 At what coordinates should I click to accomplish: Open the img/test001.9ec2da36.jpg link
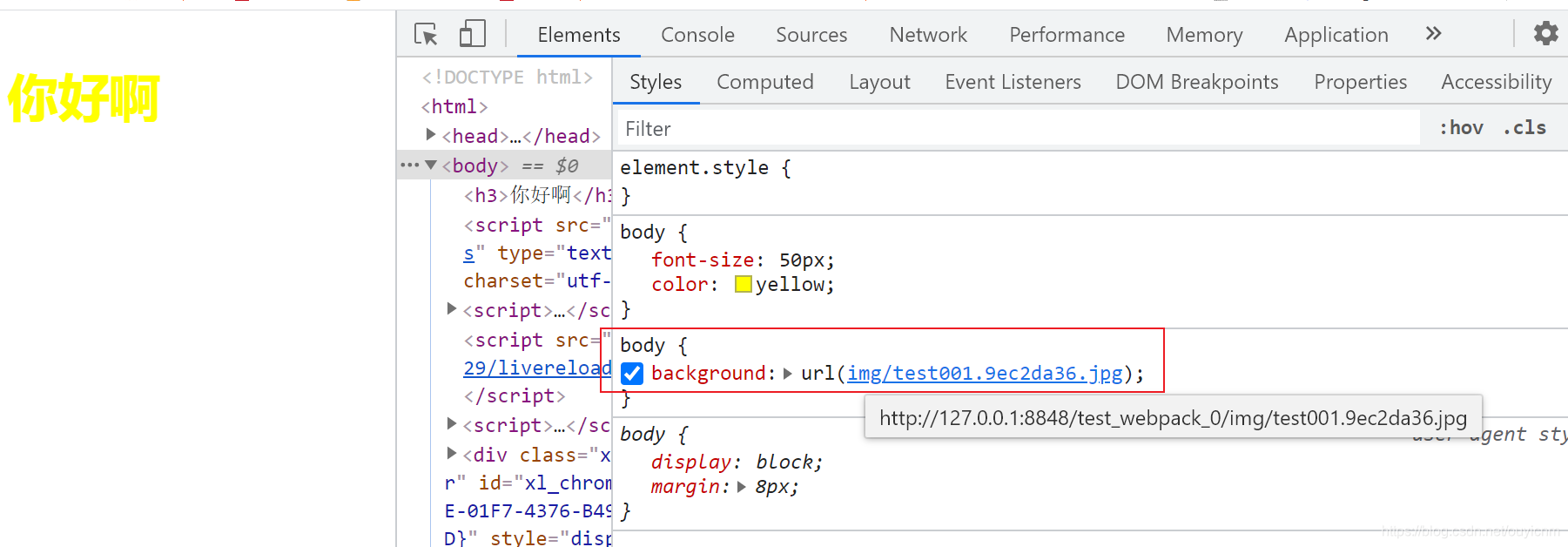click(985, 374)
